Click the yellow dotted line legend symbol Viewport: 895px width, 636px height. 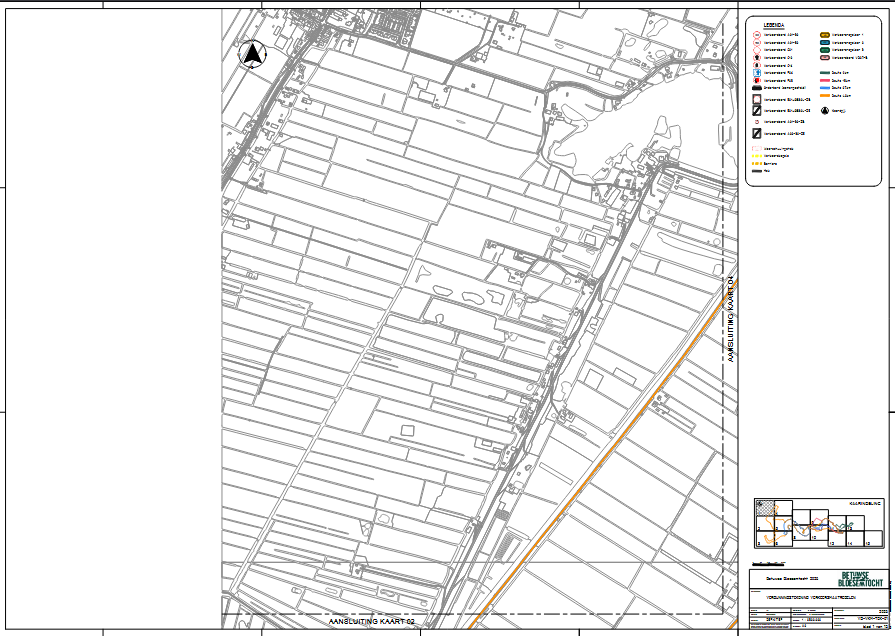757,155
